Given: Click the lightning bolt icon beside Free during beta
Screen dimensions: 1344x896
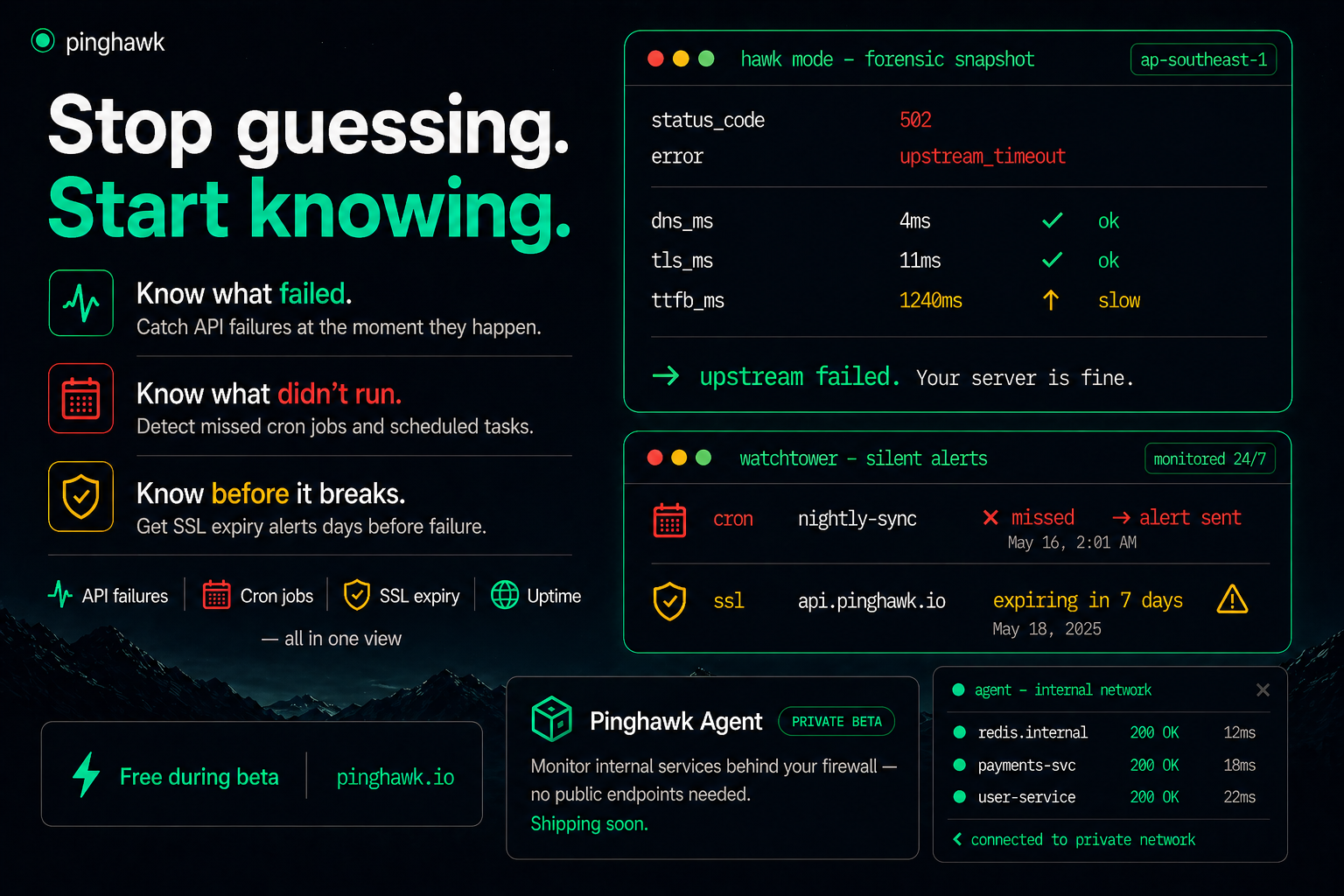Looking at the screenshot, I should [x=86, y=774].
